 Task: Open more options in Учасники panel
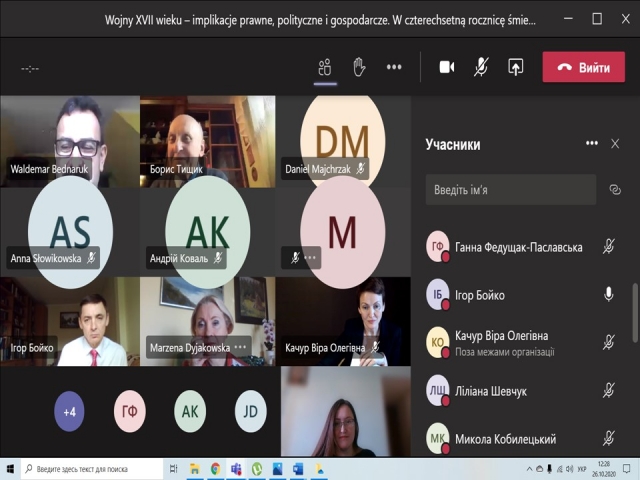tap(592, 143)
